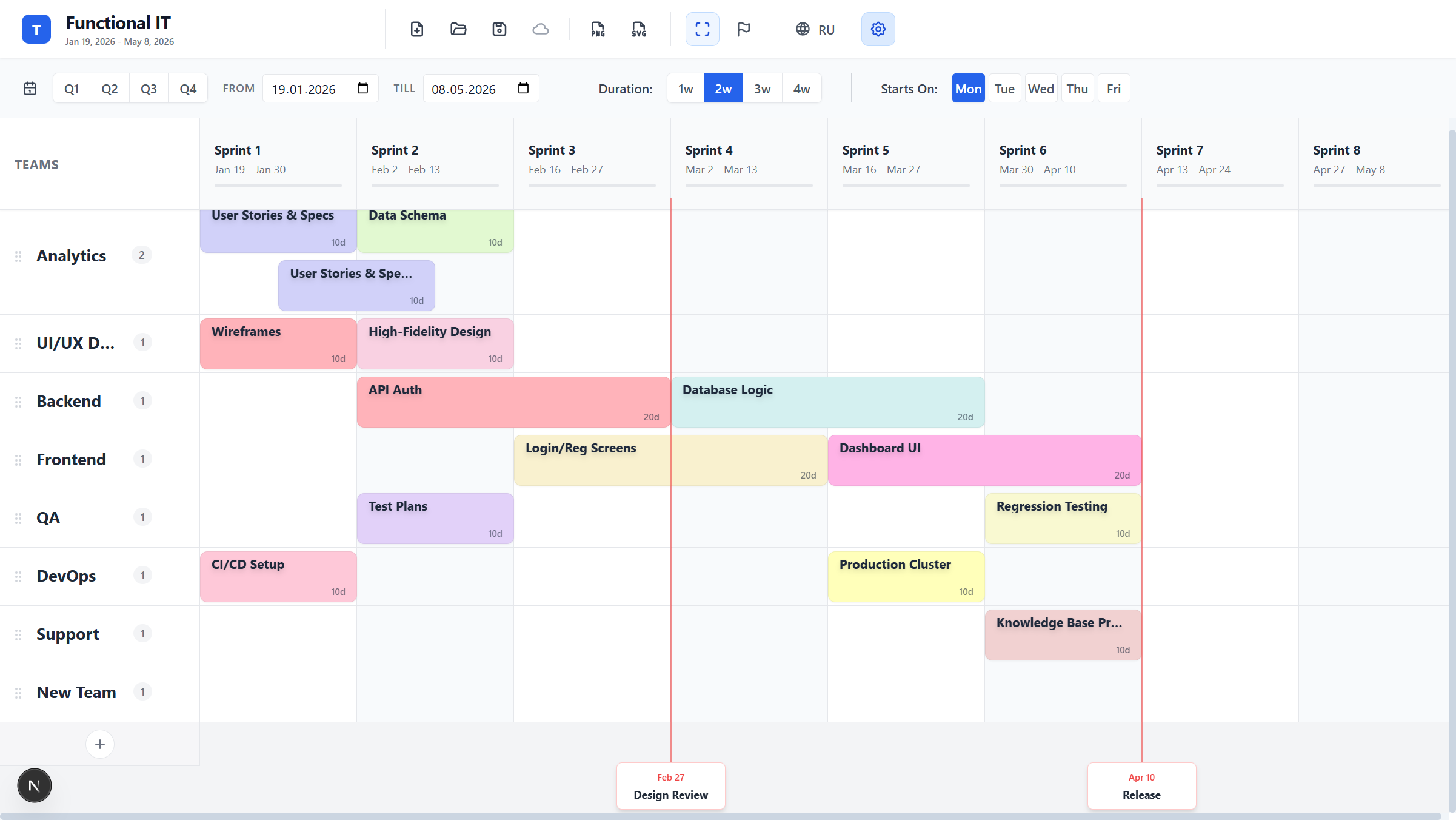Select the Q2 quarter preset
1456x820 pixels.
pos(110,89)
